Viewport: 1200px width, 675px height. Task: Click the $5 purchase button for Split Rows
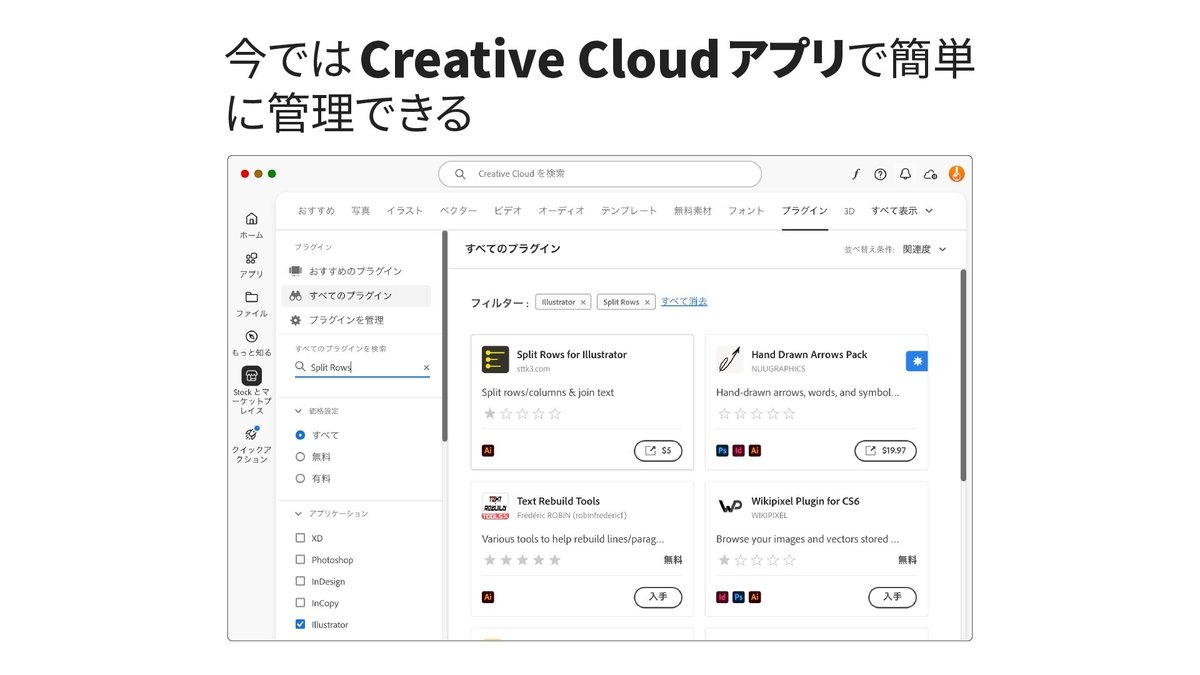tap(658, 451)
